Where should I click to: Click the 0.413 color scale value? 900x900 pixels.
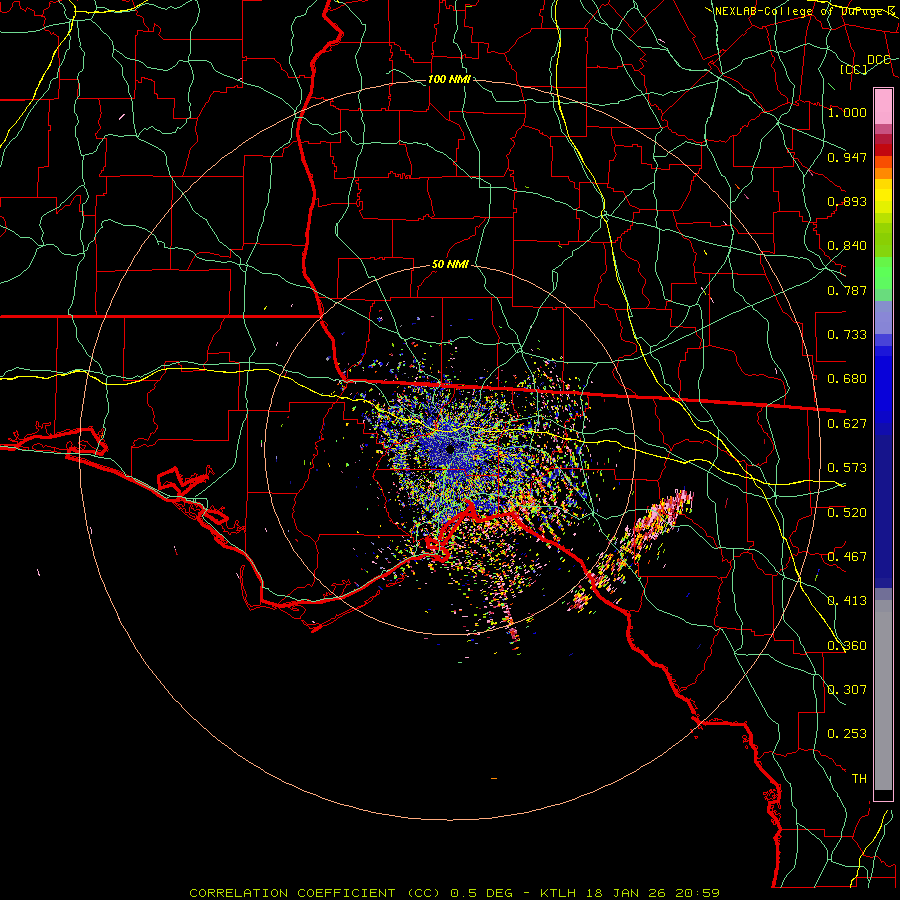click(847, 601)
